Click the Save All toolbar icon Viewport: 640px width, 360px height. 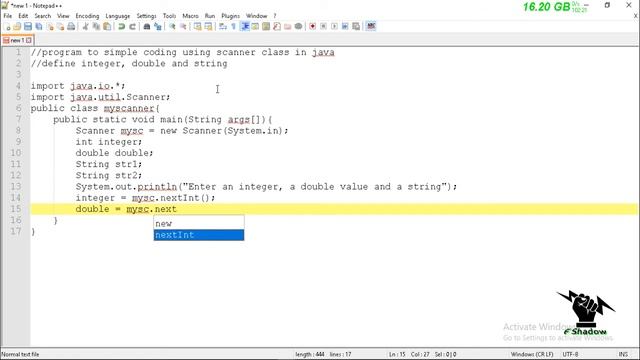coord(39,27)
